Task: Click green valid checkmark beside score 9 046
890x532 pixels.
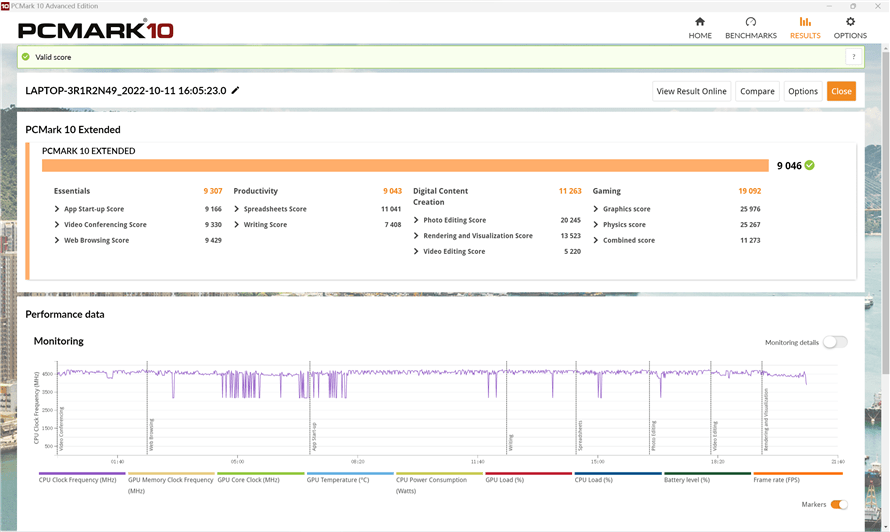Action: coord(809,165)
